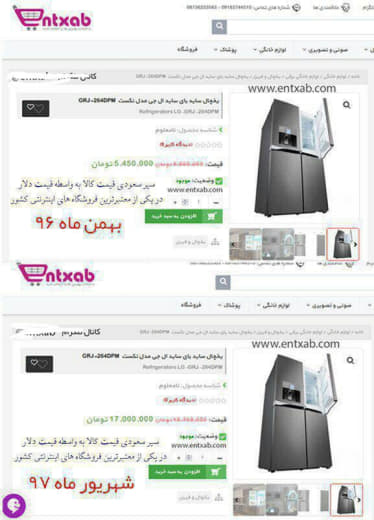Image resolution: width=374 pixels, height=520 pixels.
Task: Zoom the upper refrigerator image with magnifier
Action: tap(347, 105)
